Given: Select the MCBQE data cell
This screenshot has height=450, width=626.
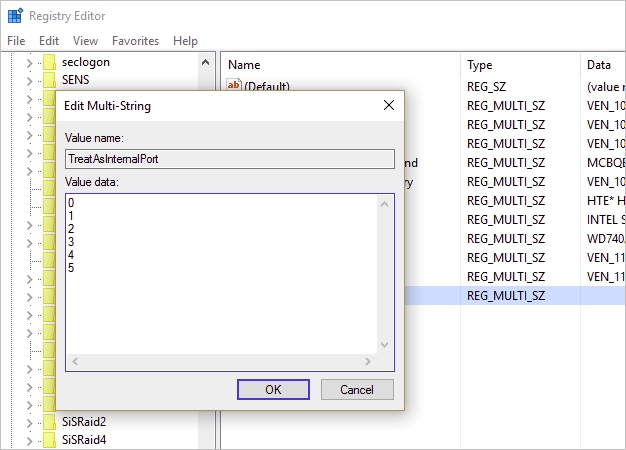Looking at the screenshot, I should coord(606,163).
